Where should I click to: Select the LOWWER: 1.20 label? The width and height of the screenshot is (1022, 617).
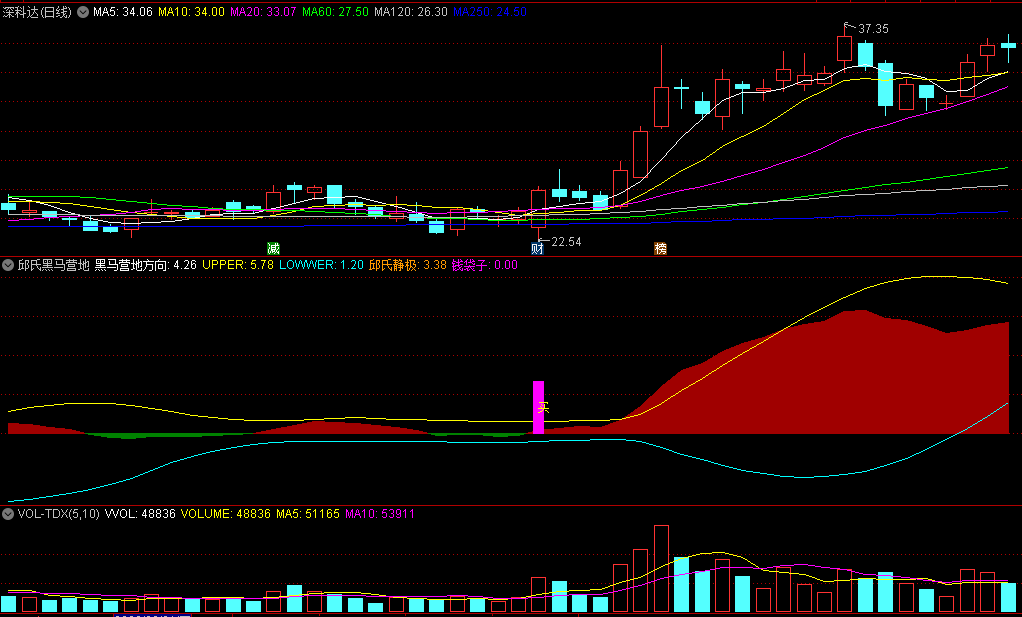tap(321, 265)
